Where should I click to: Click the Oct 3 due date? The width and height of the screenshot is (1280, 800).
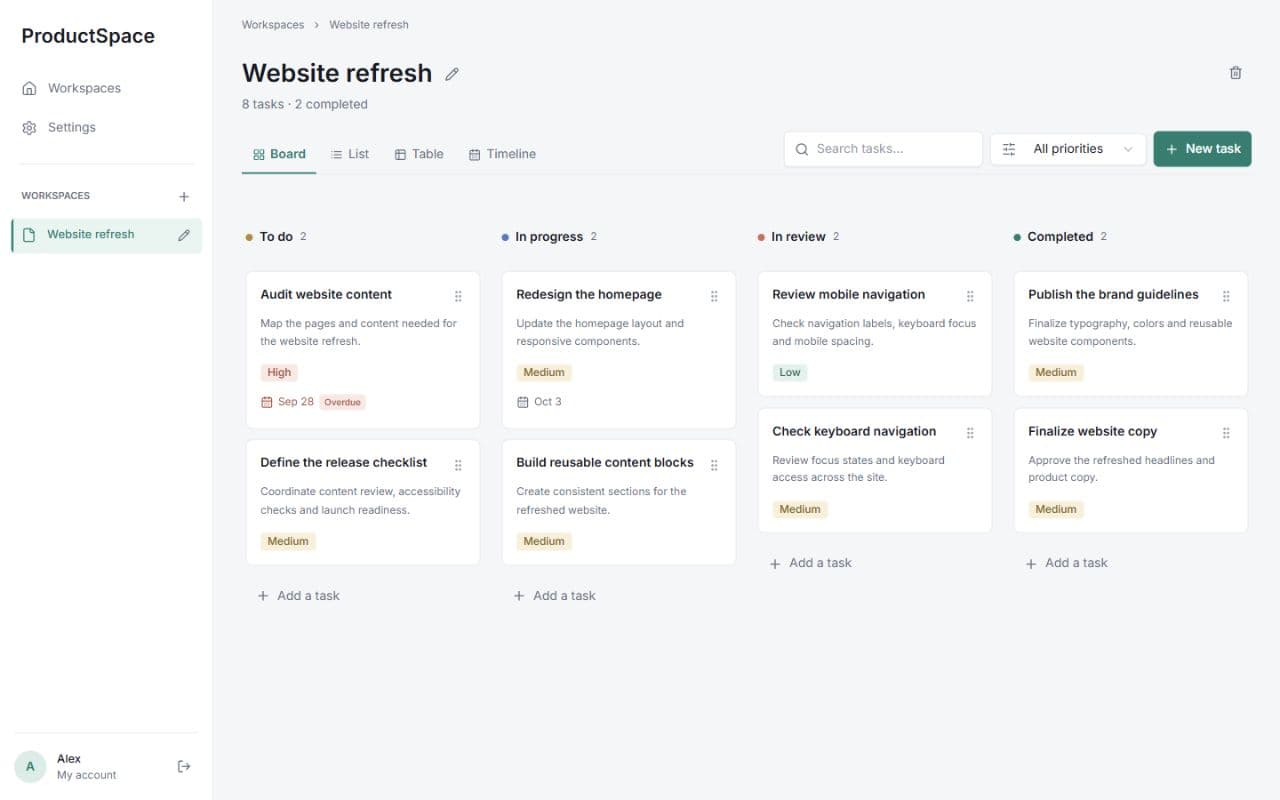[539, 402]
